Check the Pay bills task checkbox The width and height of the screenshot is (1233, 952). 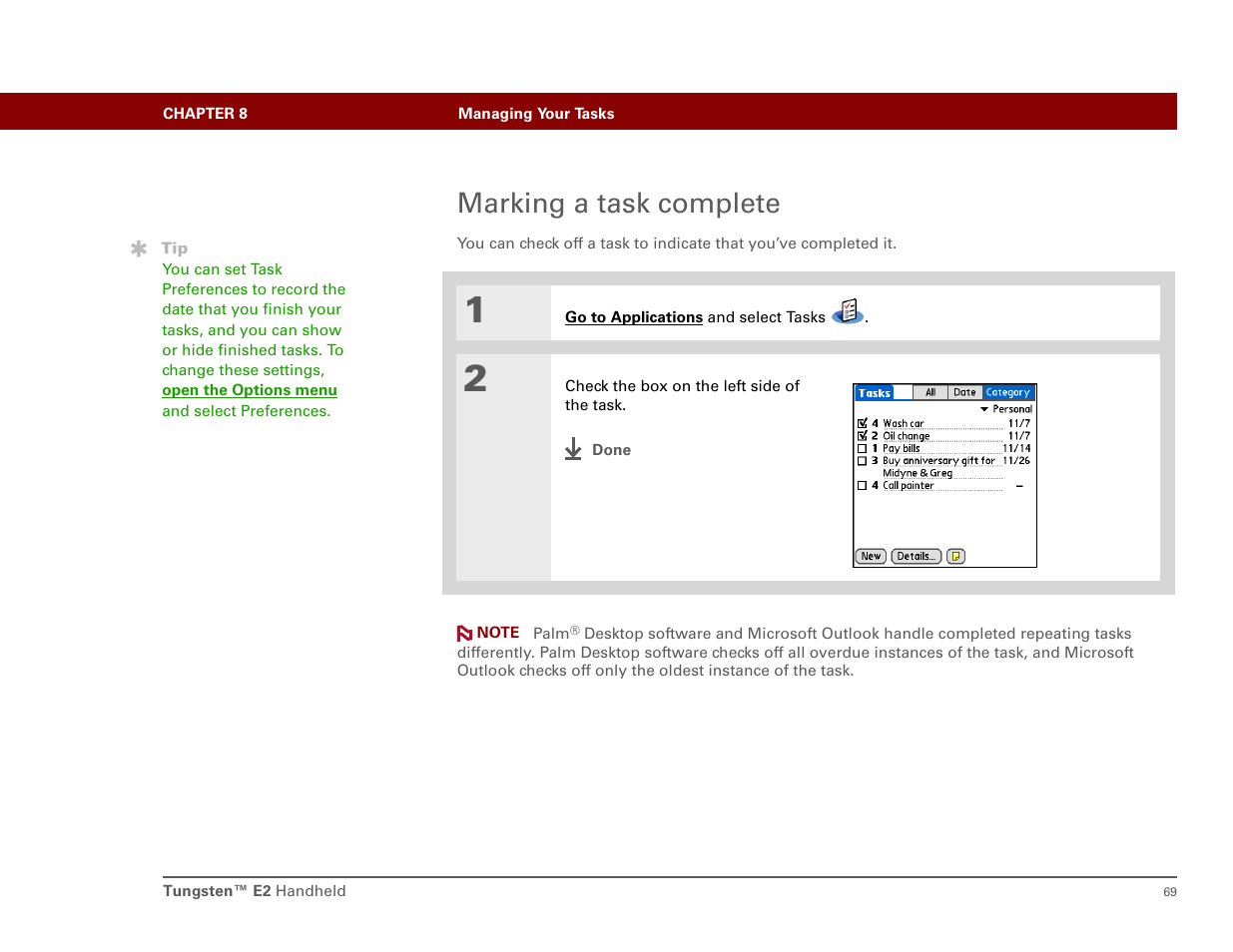pos(862,449)
